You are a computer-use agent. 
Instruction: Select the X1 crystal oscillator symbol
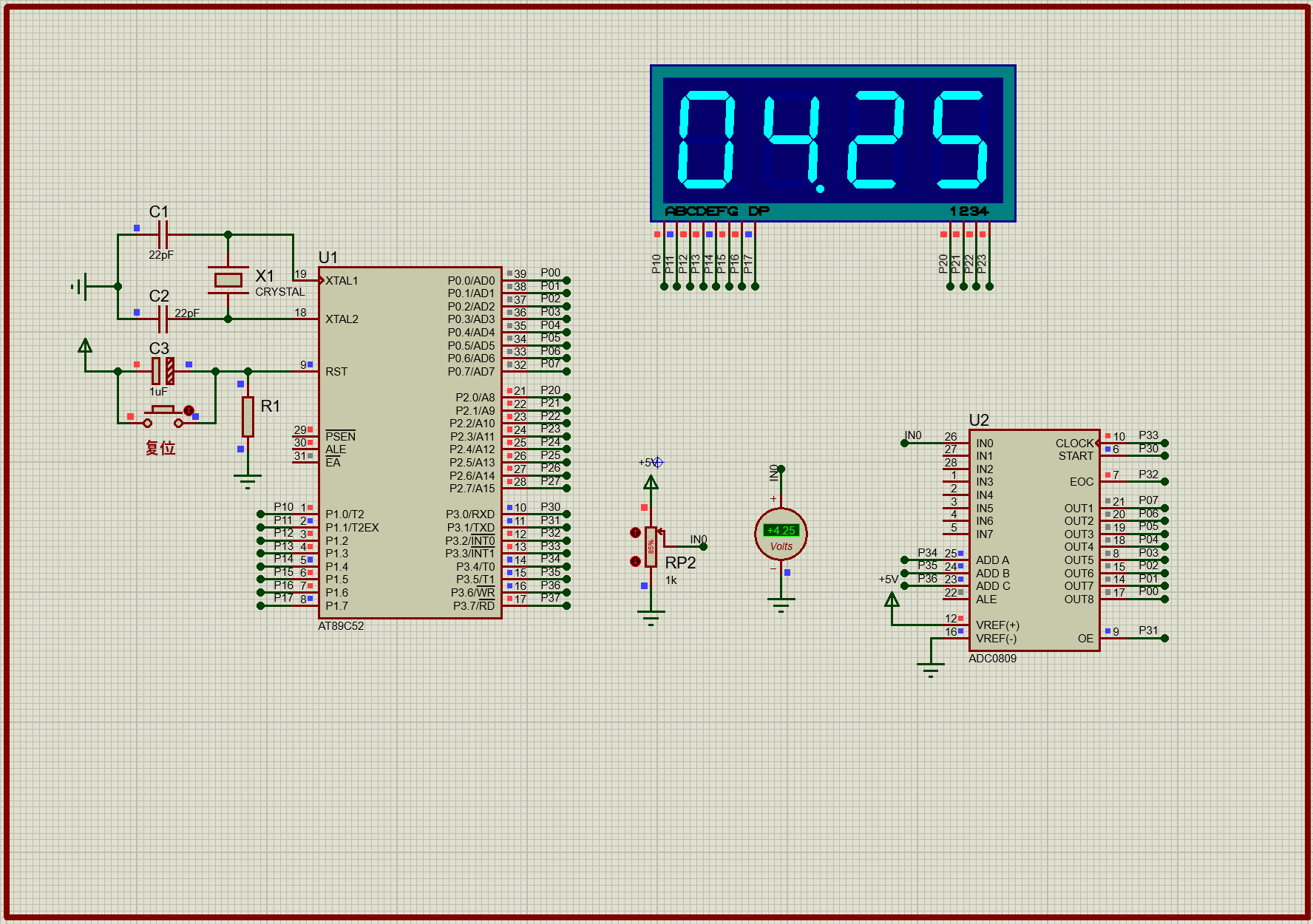228,280
